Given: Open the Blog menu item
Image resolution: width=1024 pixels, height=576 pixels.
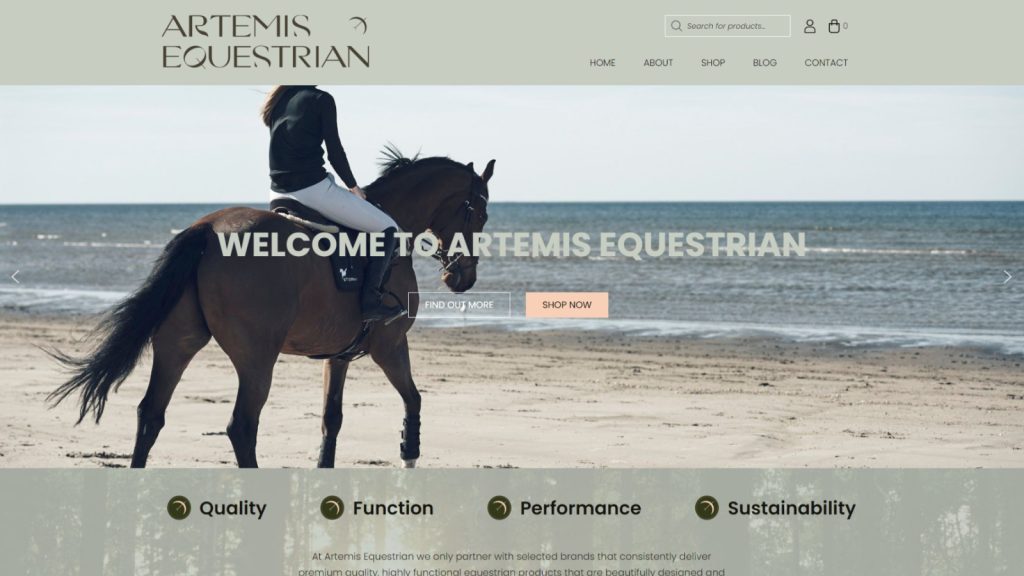Looking at the screenshot, I should coord(765,63).
